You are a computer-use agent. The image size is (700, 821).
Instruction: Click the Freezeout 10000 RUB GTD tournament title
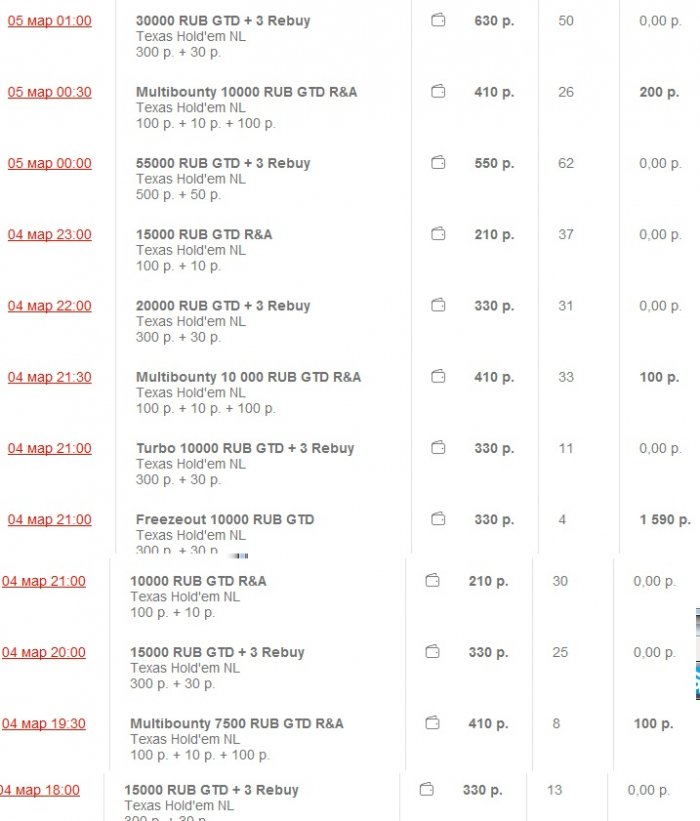point(225,519)
